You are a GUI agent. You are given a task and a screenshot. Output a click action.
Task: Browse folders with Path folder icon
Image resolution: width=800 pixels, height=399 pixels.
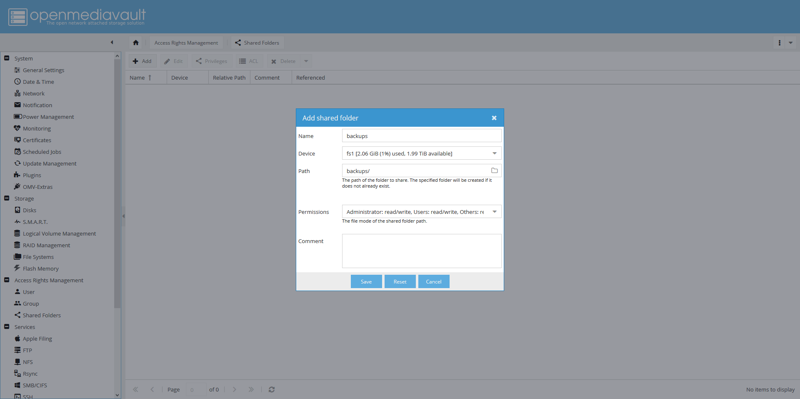tap(494, 170)
